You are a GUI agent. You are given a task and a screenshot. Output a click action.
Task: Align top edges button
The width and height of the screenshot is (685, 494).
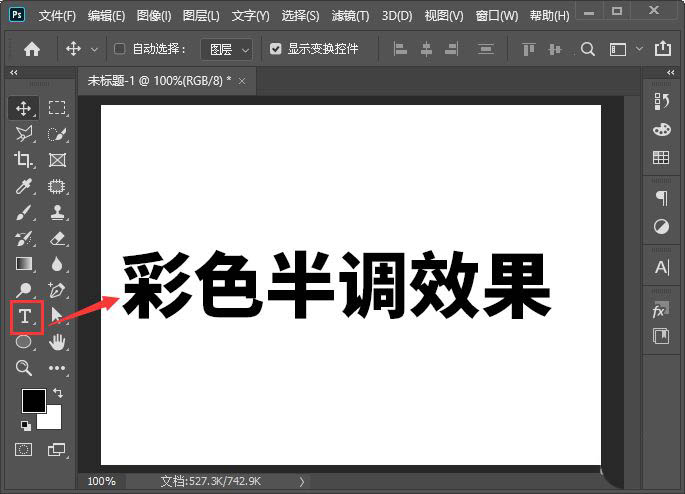529,49
